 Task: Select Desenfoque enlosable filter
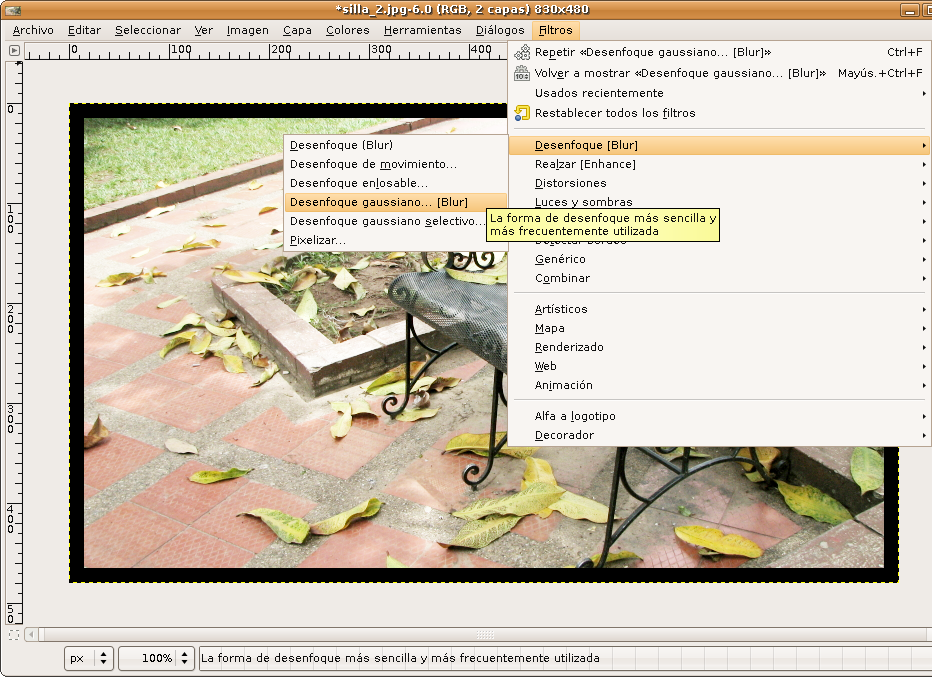point(396,183)
